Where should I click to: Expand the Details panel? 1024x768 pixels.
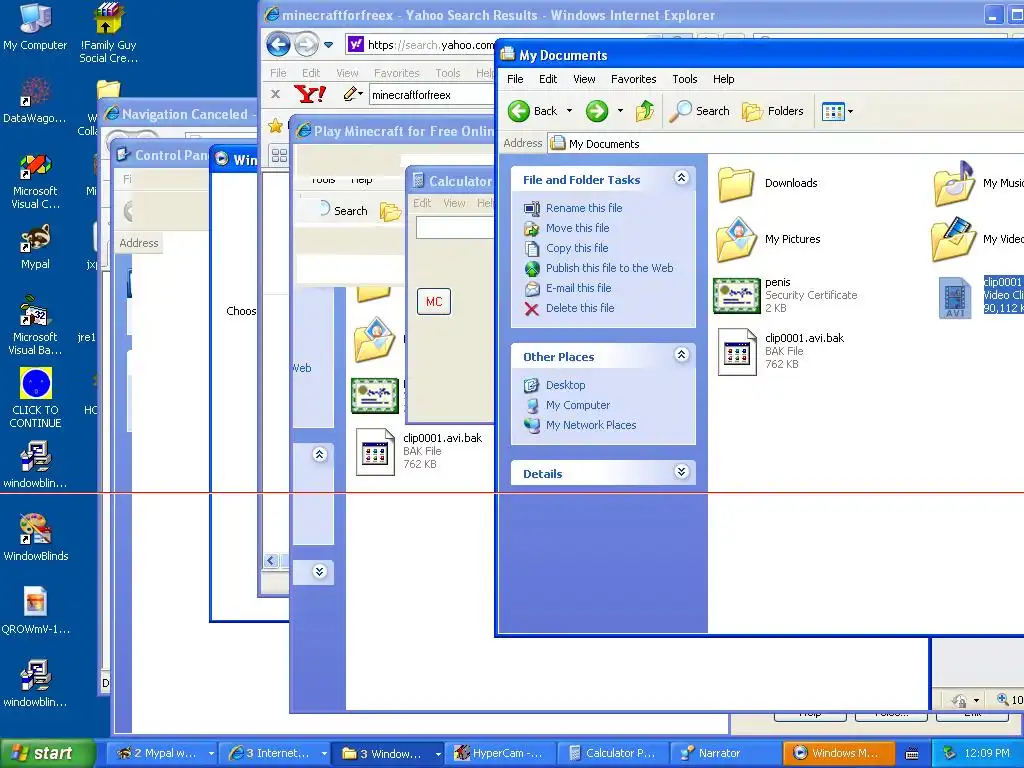click(x=681, y=472)
